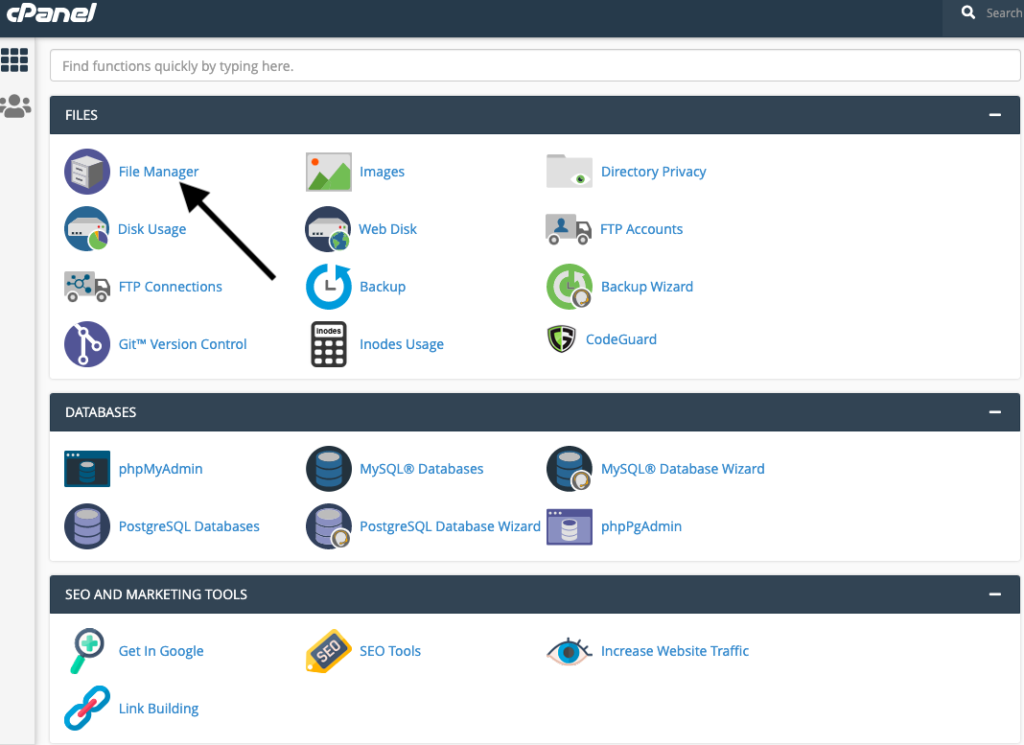Screen dimensions: 1024x745
Task: Click the Get In Google link
Action: [161, 651]
